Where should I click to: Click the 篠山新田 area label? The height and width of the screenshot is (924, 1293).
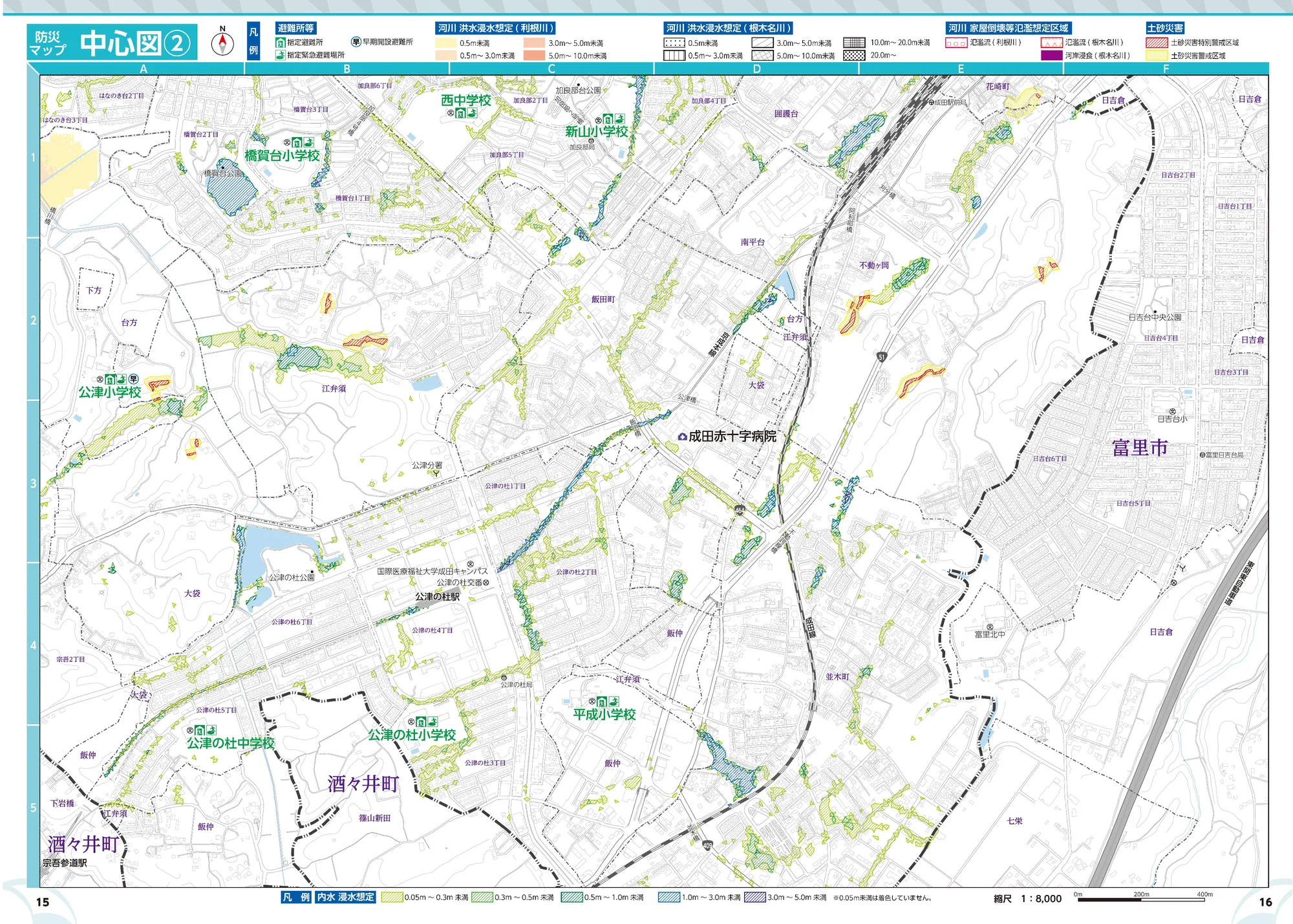375,818
